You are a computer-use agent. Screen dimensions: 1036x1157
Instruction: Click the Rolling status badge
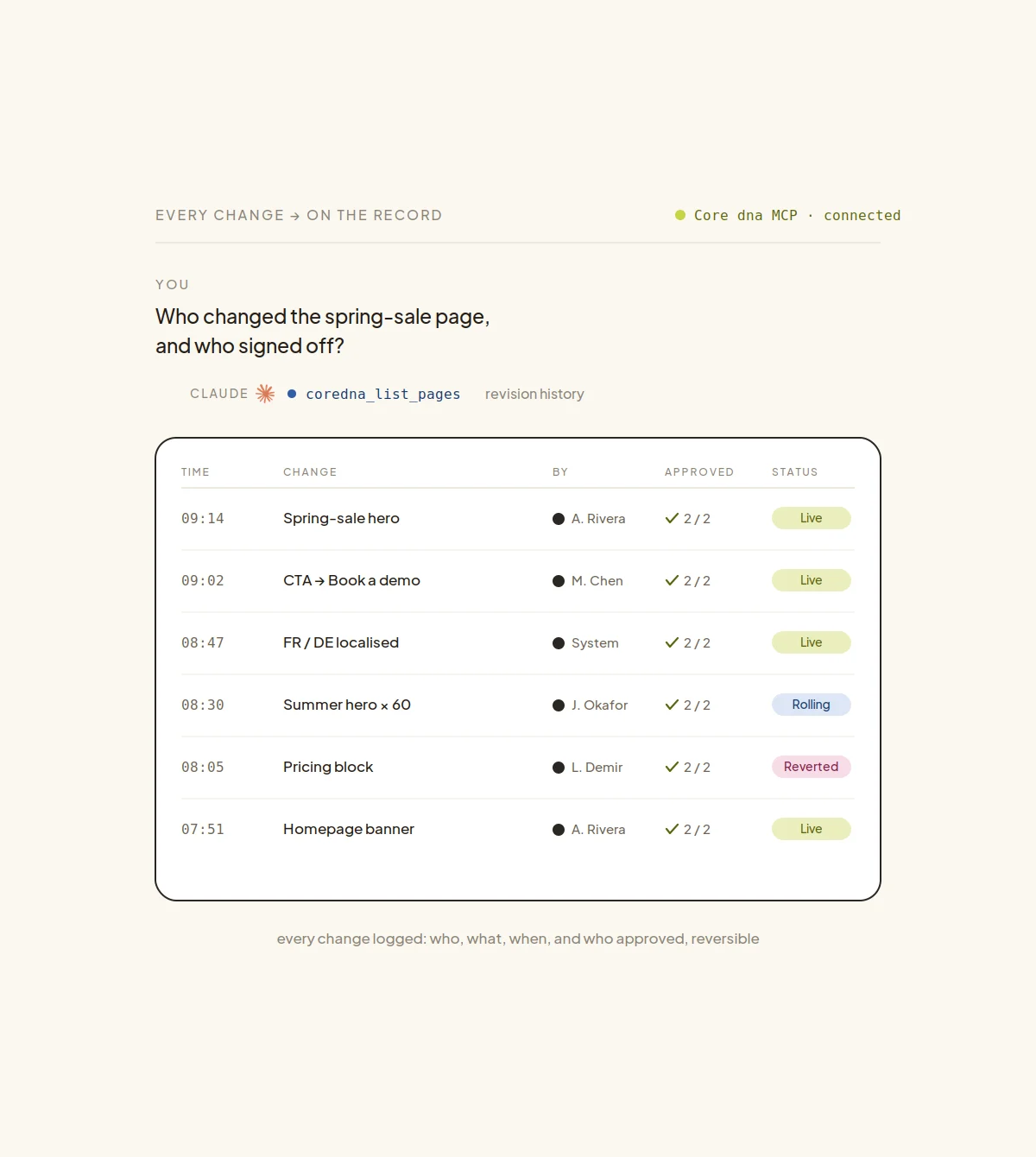click(x=812, y=705)
